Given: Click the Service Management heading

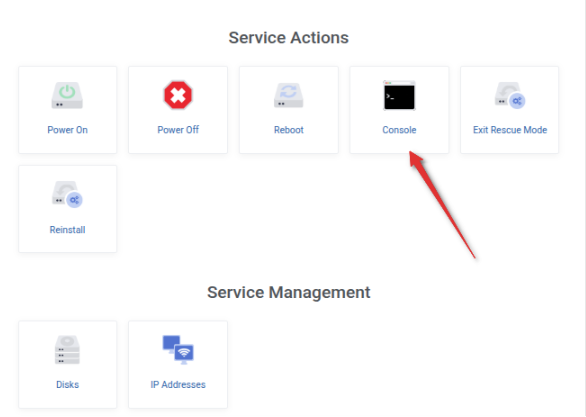Looking at the screenshot, I should [289, 292].
